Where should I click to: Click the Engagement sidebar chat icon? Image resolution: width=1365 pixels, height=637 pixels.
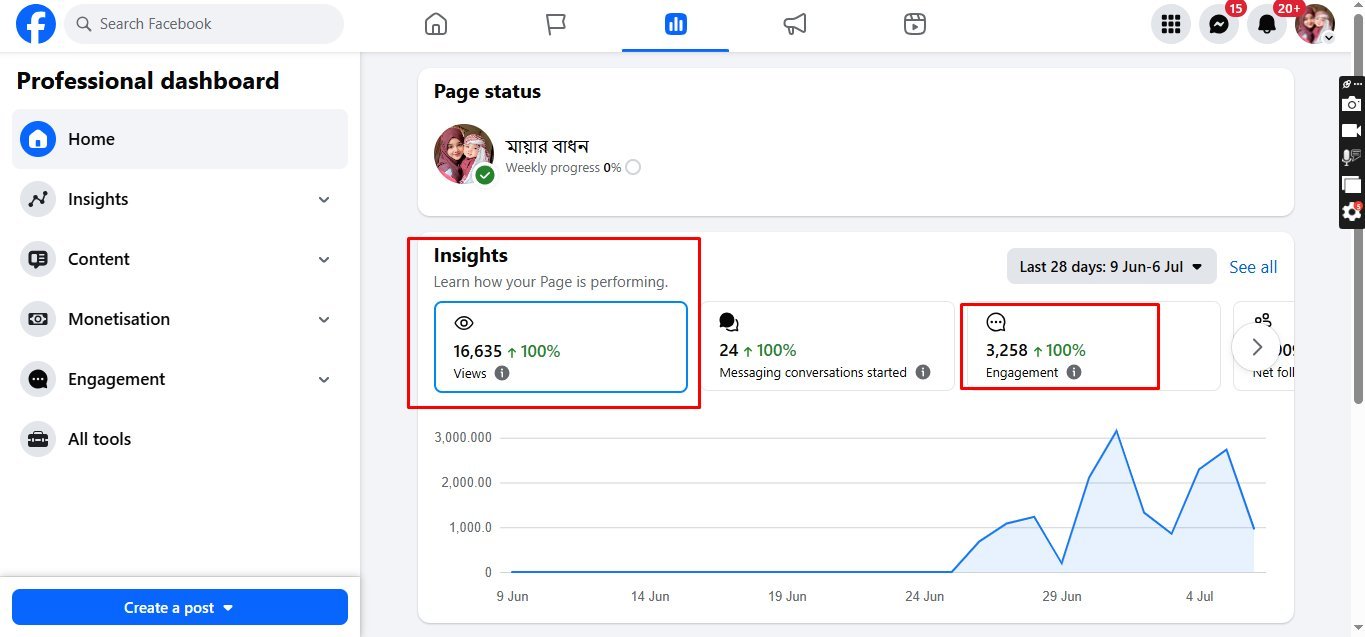pyautogui.click(x=38, y=379)
